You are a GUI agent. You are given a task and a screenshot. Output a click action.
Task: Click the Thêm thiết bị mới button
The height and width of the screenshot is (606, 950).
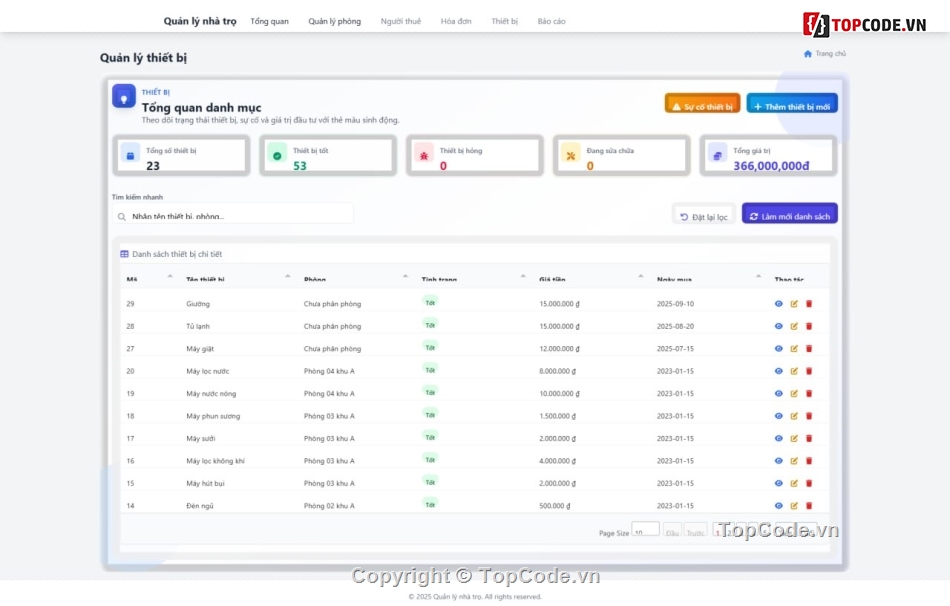(790, 102)
